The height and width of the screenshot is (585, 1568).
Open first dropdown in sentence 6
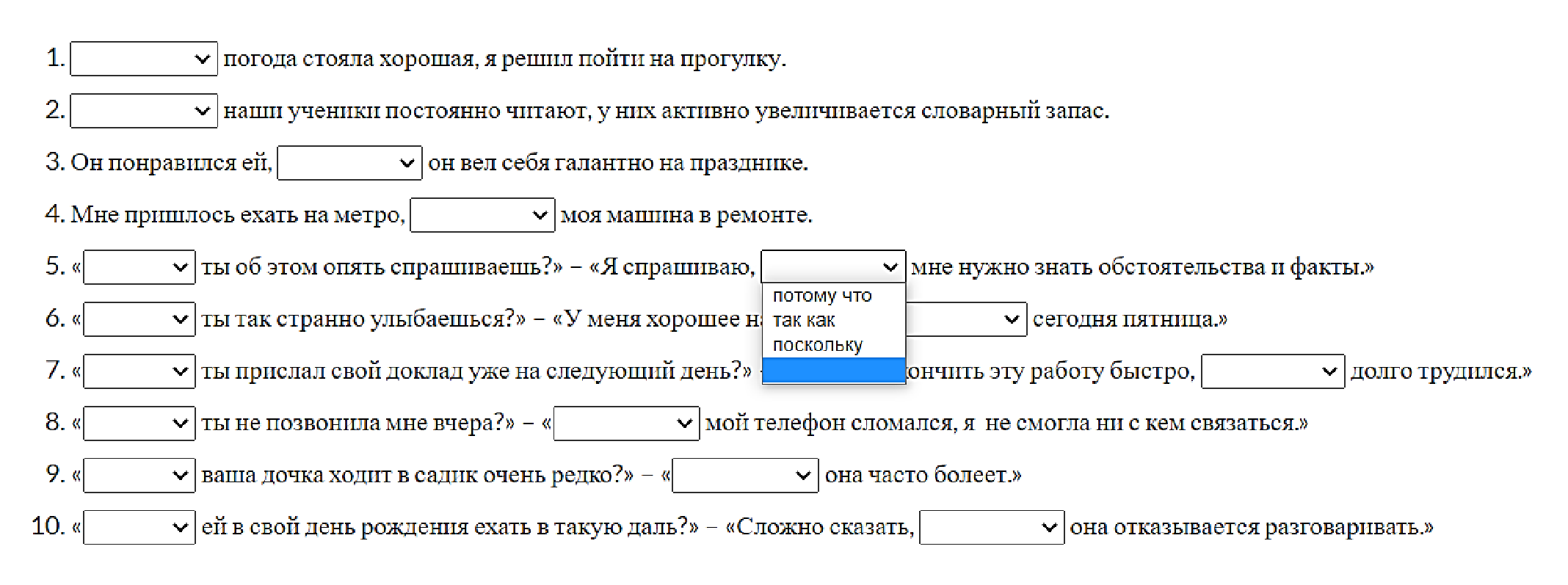(x=139, y=319)
